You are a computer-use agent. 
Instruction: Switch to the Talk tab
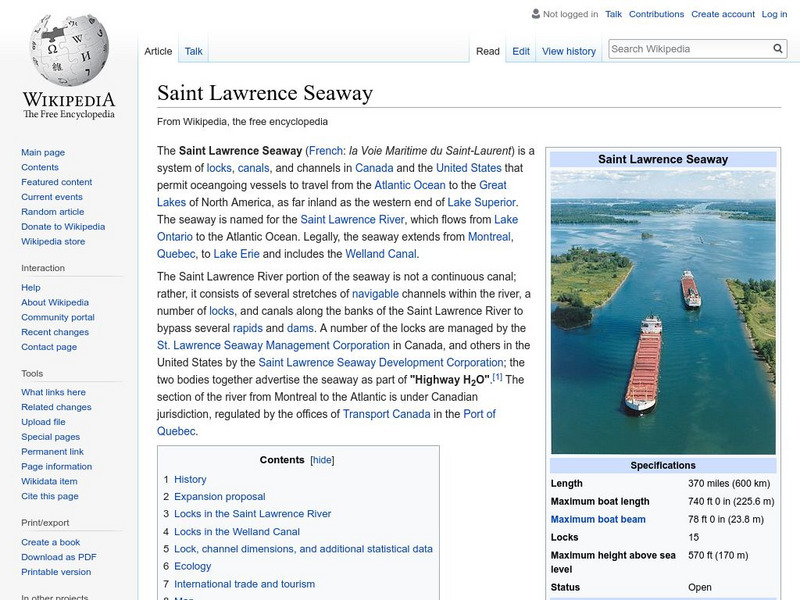[x=192, y=51]
